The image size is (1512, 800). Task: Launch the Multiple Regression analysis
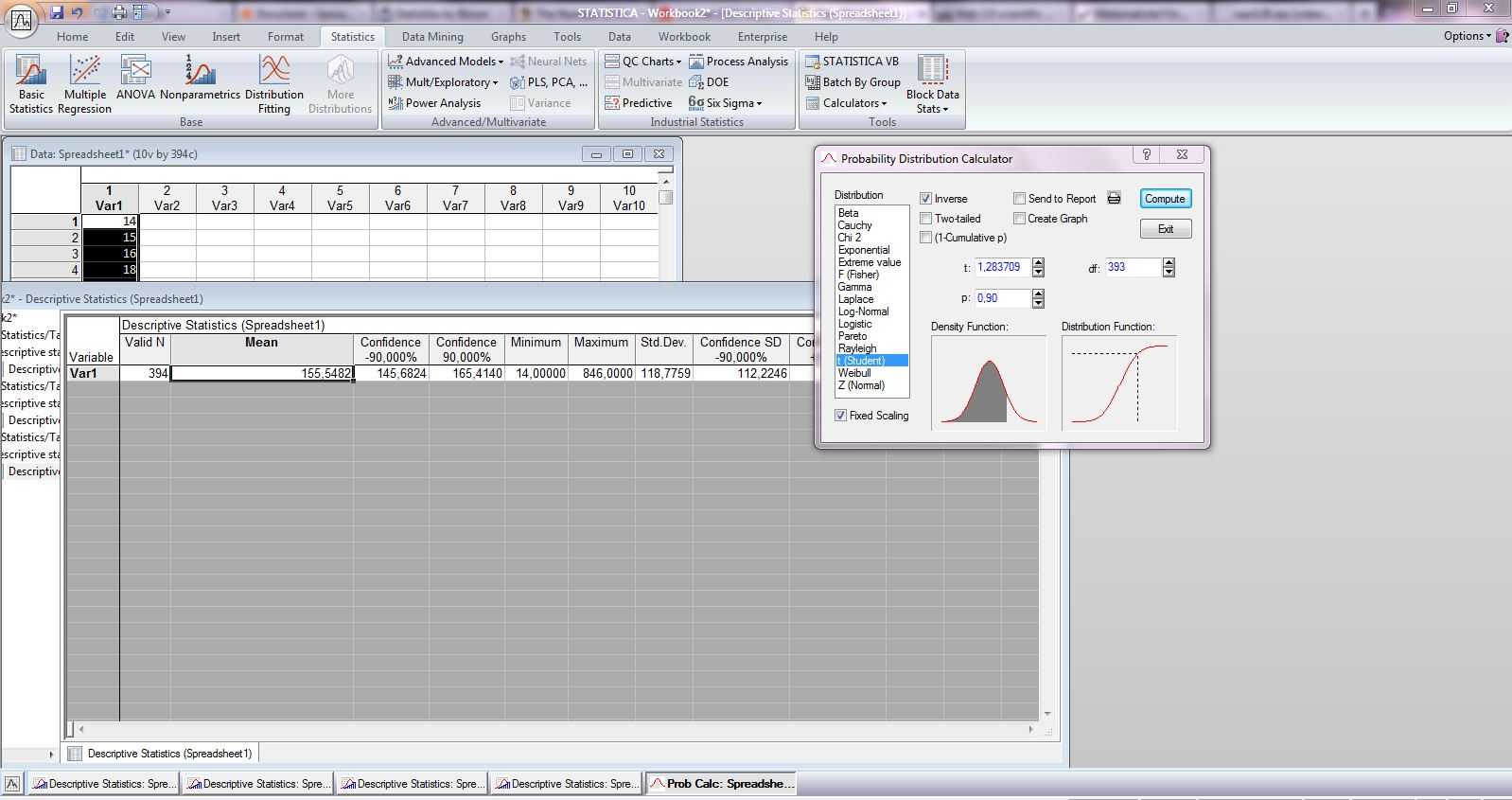tap(84, 84)
